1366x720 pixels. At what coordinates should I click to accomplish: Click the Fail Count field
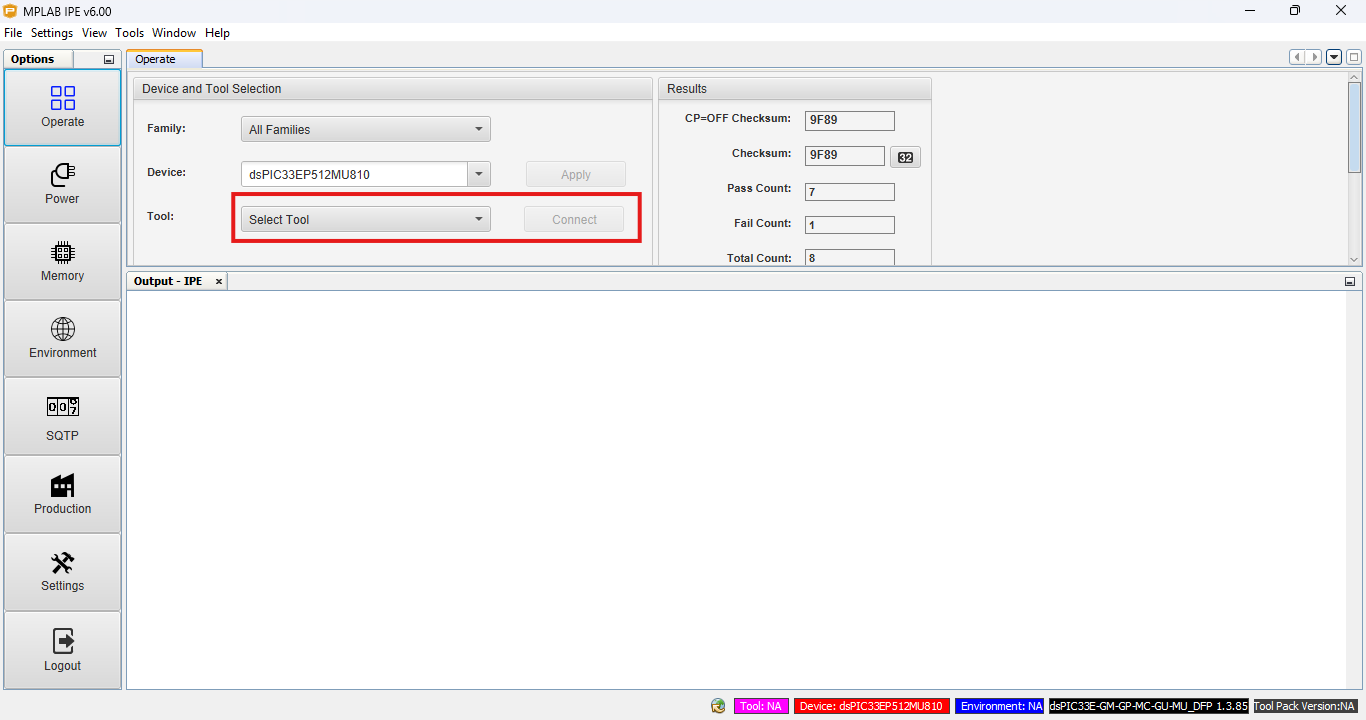(x=850, y=225)
